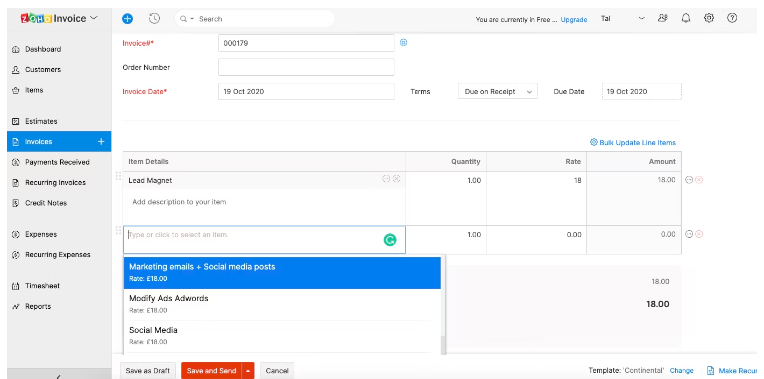The image size is (764, 379).
Task: Click the Reports chart sidebar icon
Action: pos(16,306)
